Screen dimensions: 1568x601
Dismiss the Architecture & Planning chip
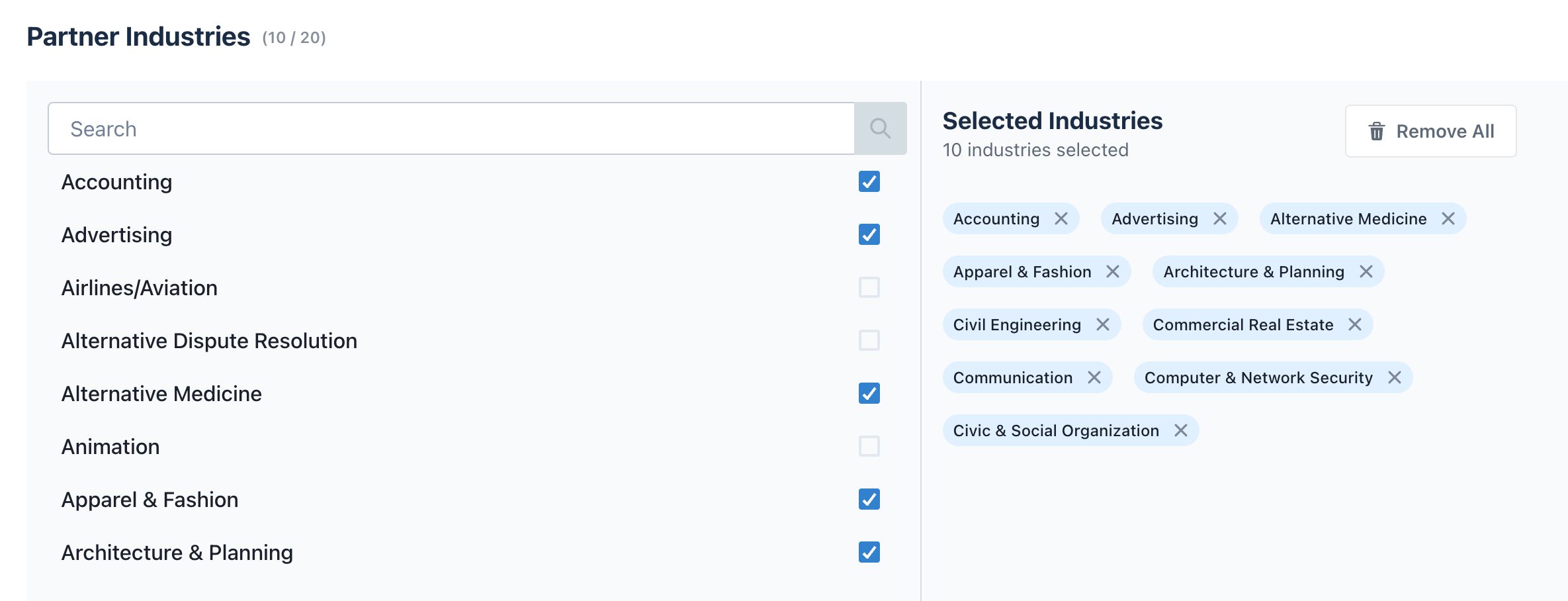tap(1366, 271)
